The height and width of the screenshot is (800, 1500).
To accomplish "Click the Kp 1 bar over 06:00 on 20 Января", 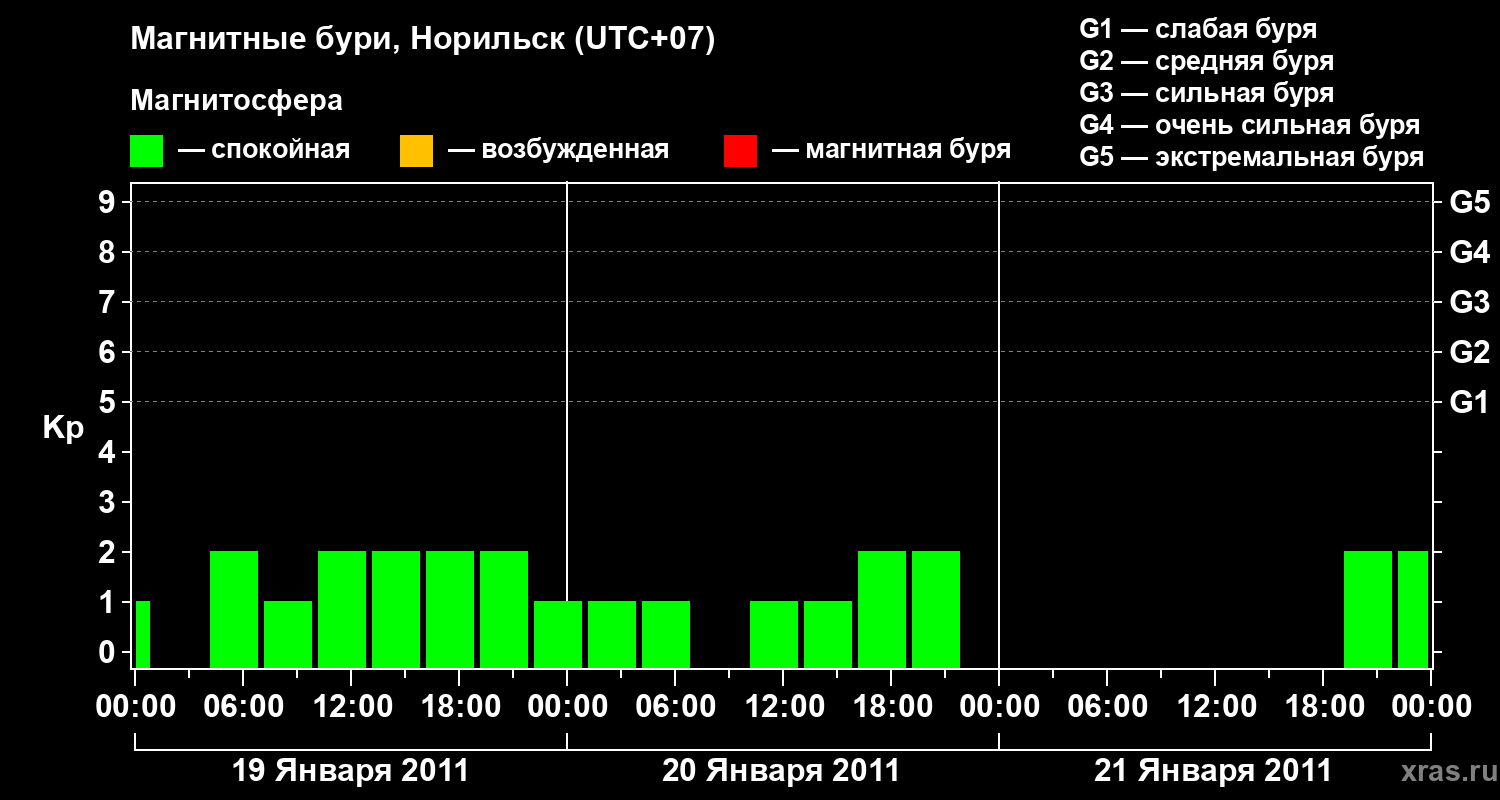I will coord(666,634).
